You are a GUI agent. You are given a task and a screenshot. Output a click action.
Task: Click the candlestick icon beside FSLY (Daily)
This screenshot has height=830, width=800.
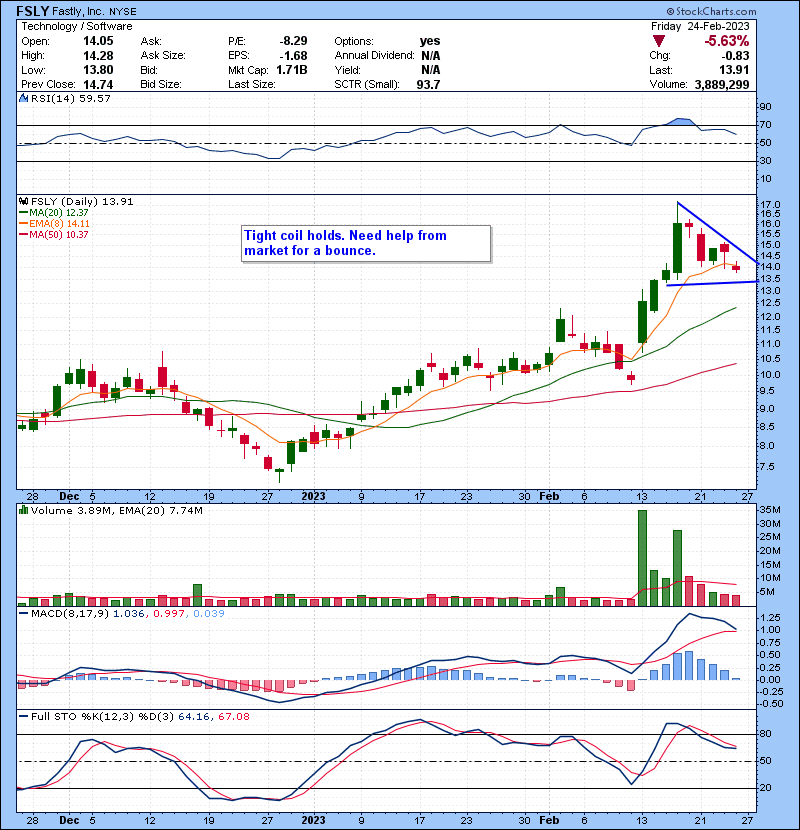tap(23, 201)
